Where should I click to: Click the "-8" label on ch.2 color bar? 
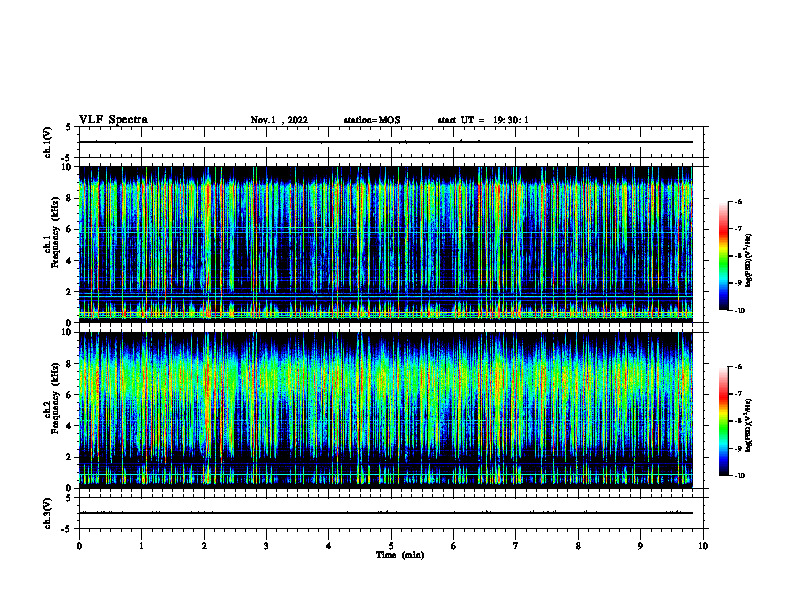738,421
